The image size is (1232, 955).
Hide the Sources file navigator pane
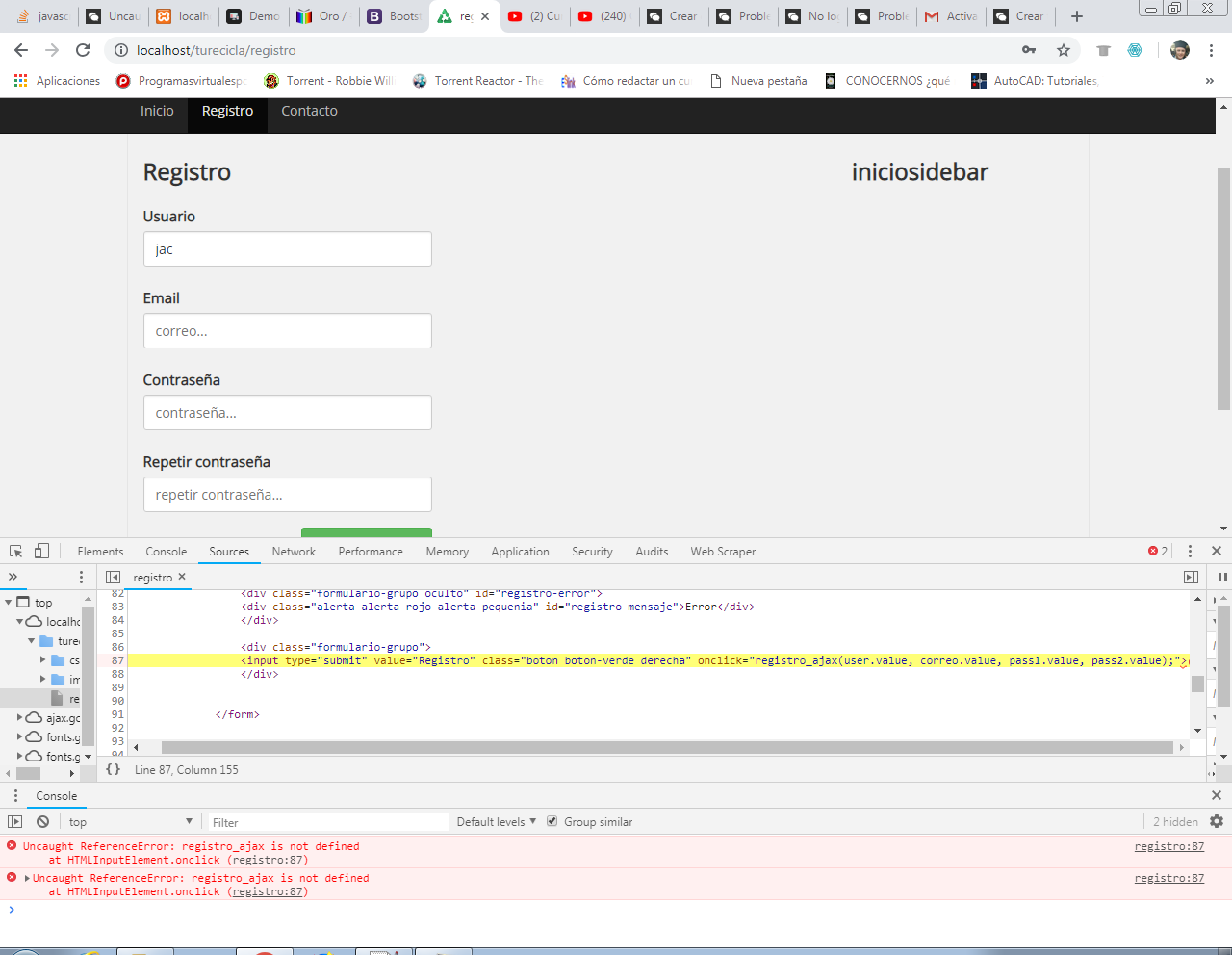point(113,578)
